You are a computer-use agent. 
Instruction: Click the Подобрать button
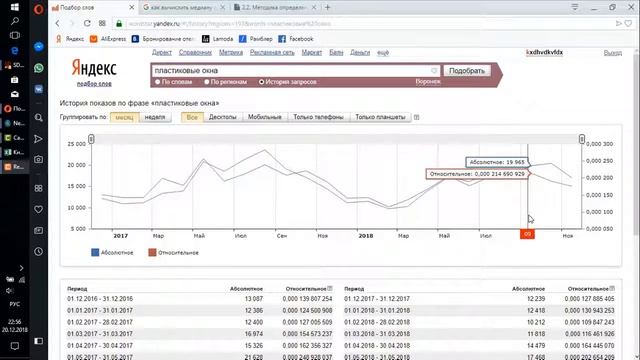tap(467, 71)
